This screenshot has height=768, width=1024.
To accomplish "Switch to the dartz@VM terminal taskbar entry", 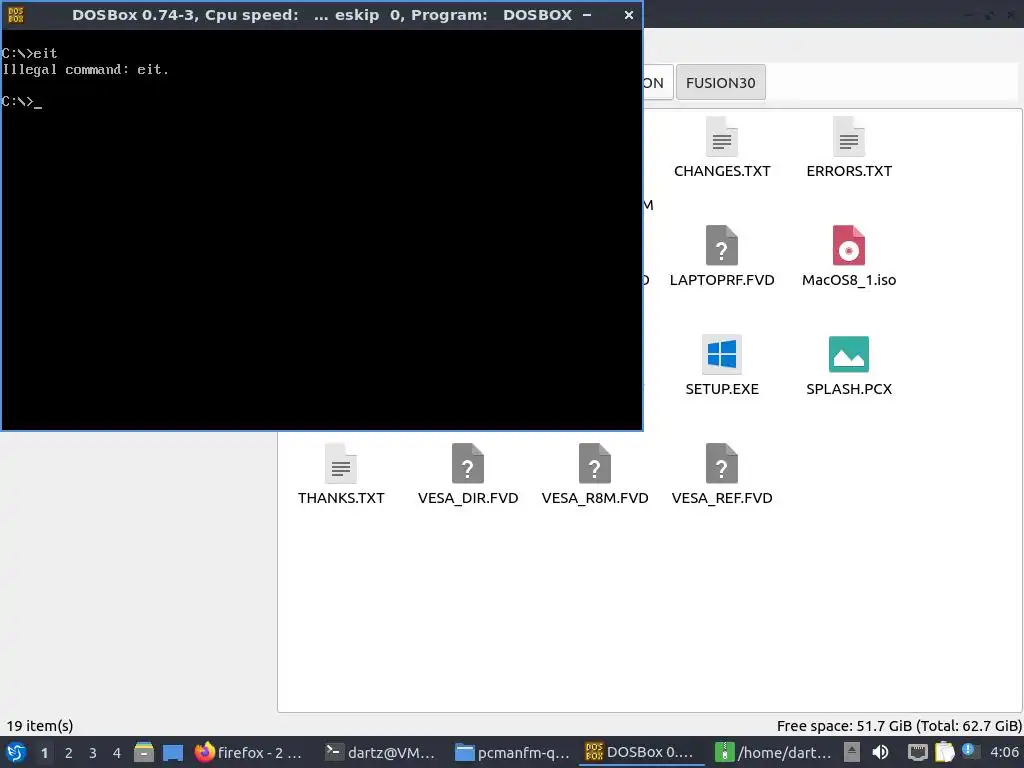I will click(381, 753).
